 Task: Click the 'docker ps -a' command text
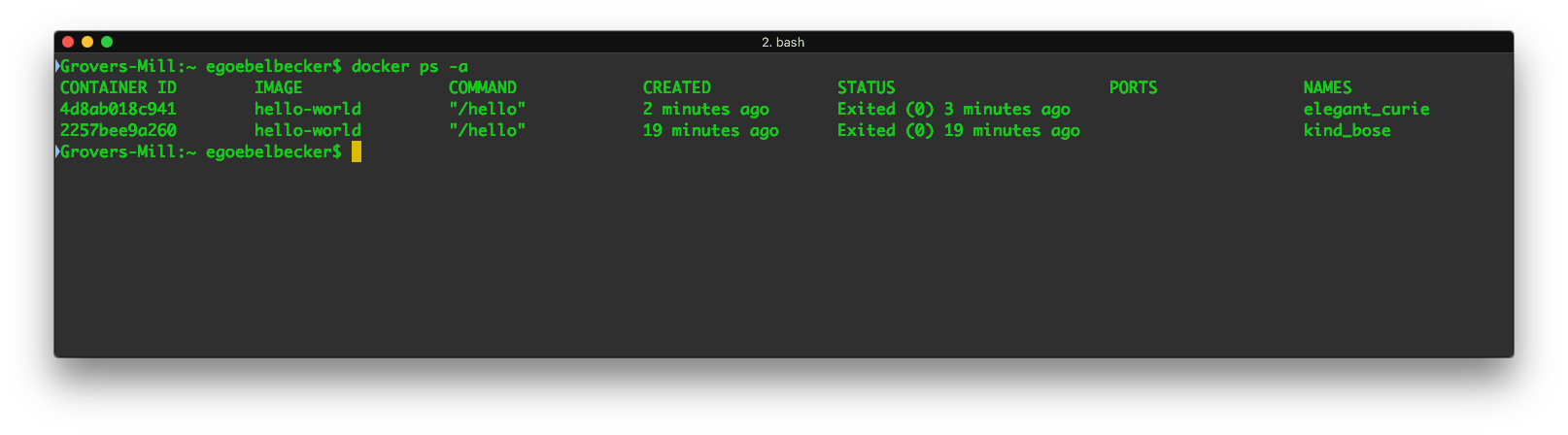[410, 66]
